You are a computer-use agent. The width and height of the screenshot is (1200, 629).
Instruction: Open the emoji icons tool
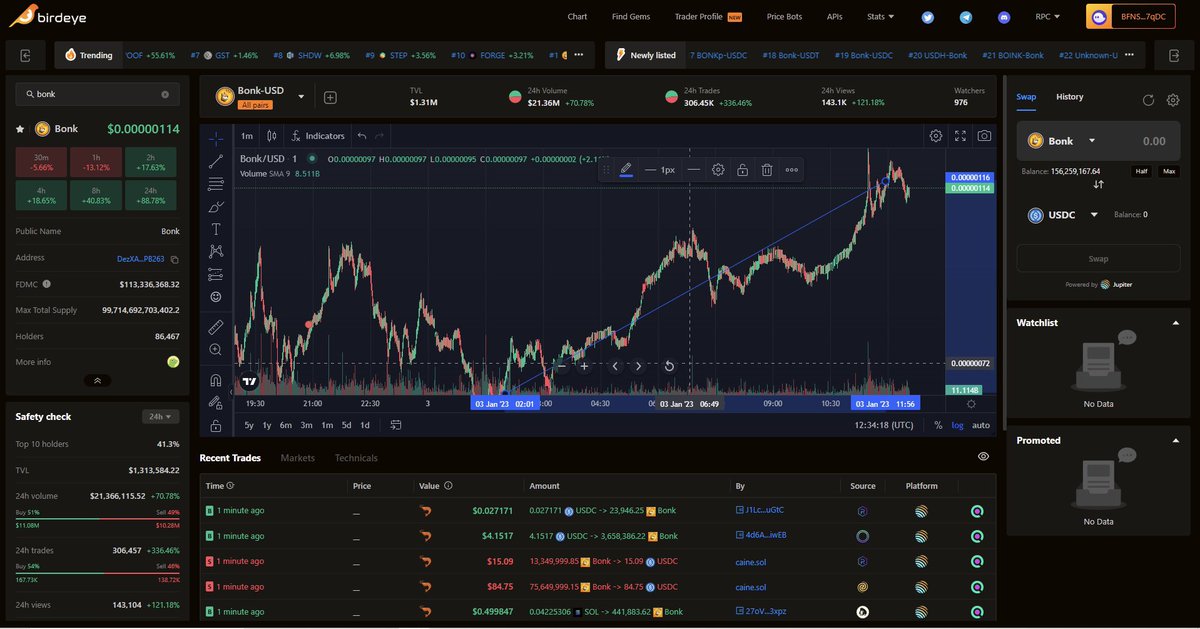pos(216,297)
